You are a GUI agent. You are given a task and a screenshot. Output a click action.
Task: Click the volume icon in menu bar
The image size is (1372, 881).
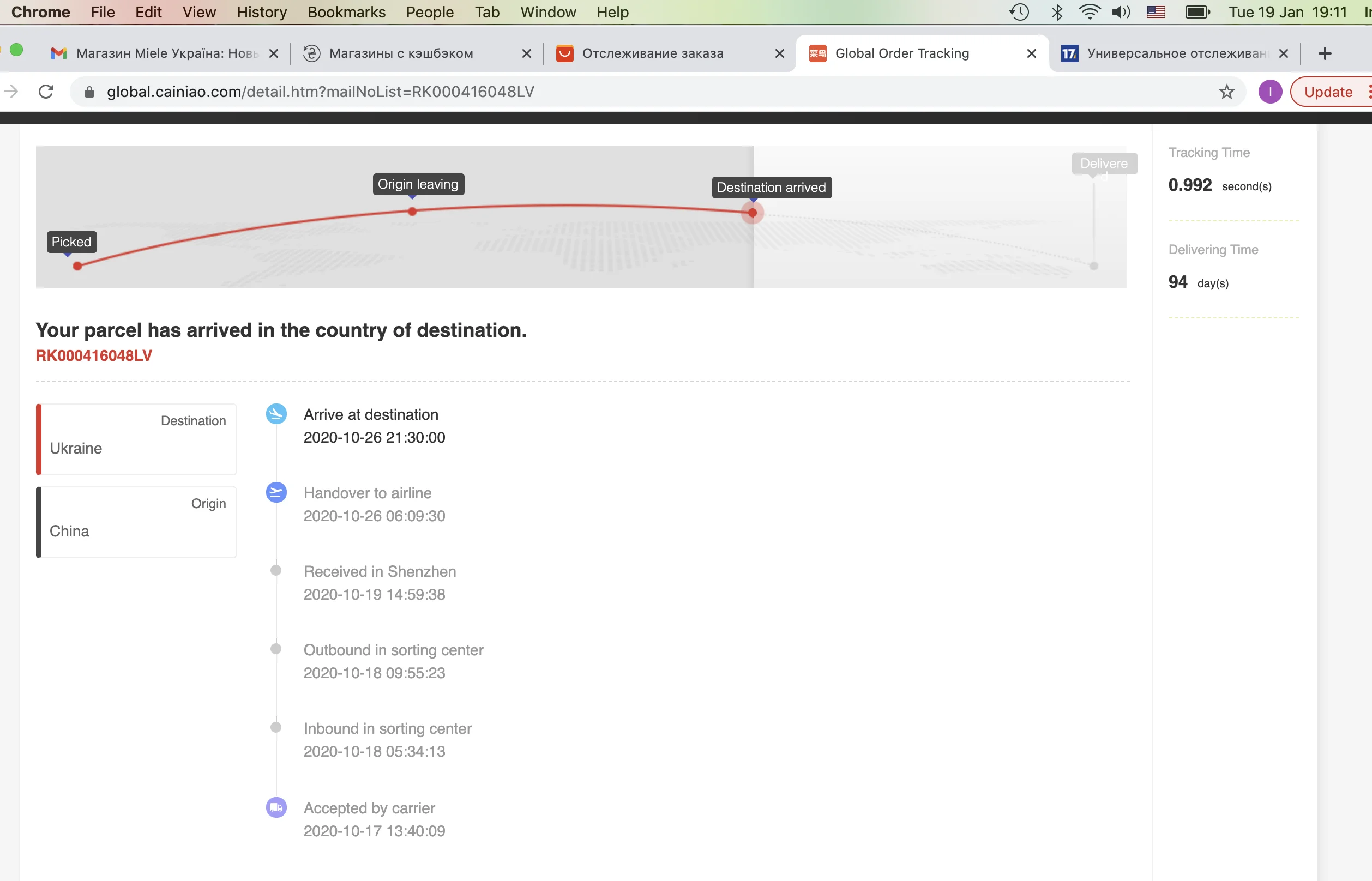[1121, 12]
